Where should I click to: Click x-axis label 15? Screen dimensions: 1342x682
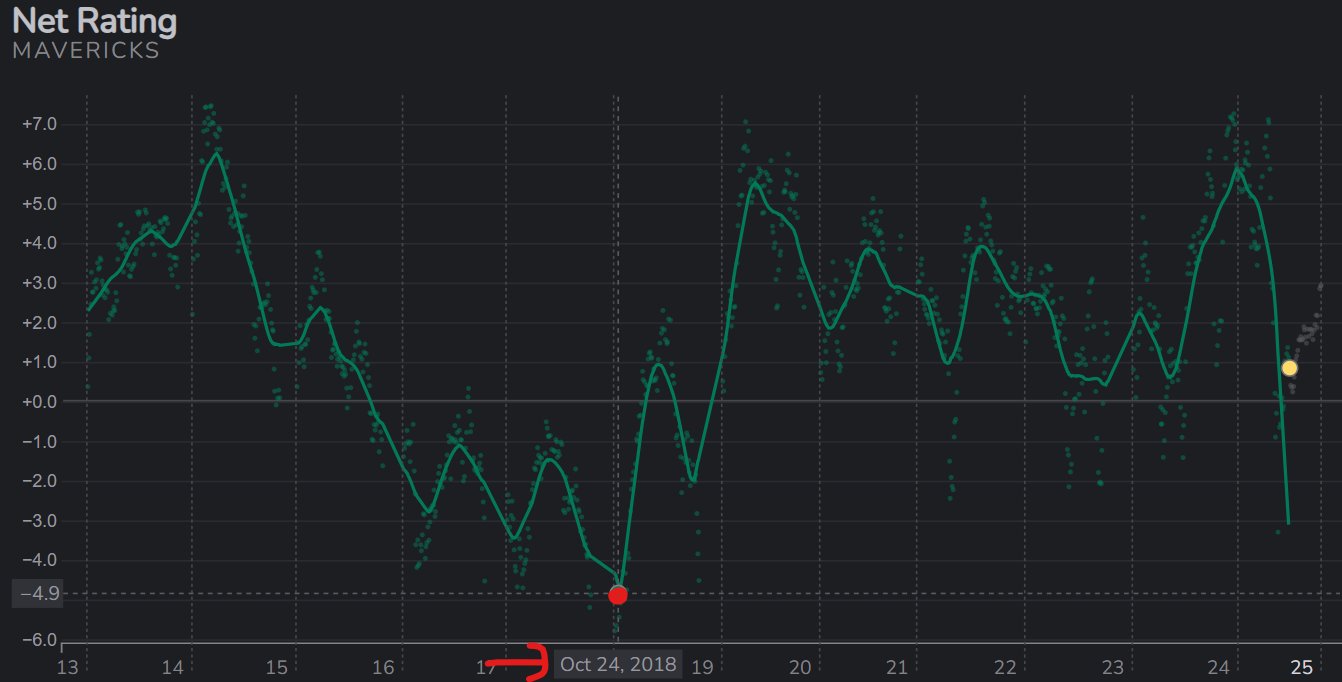pos(277,667)
